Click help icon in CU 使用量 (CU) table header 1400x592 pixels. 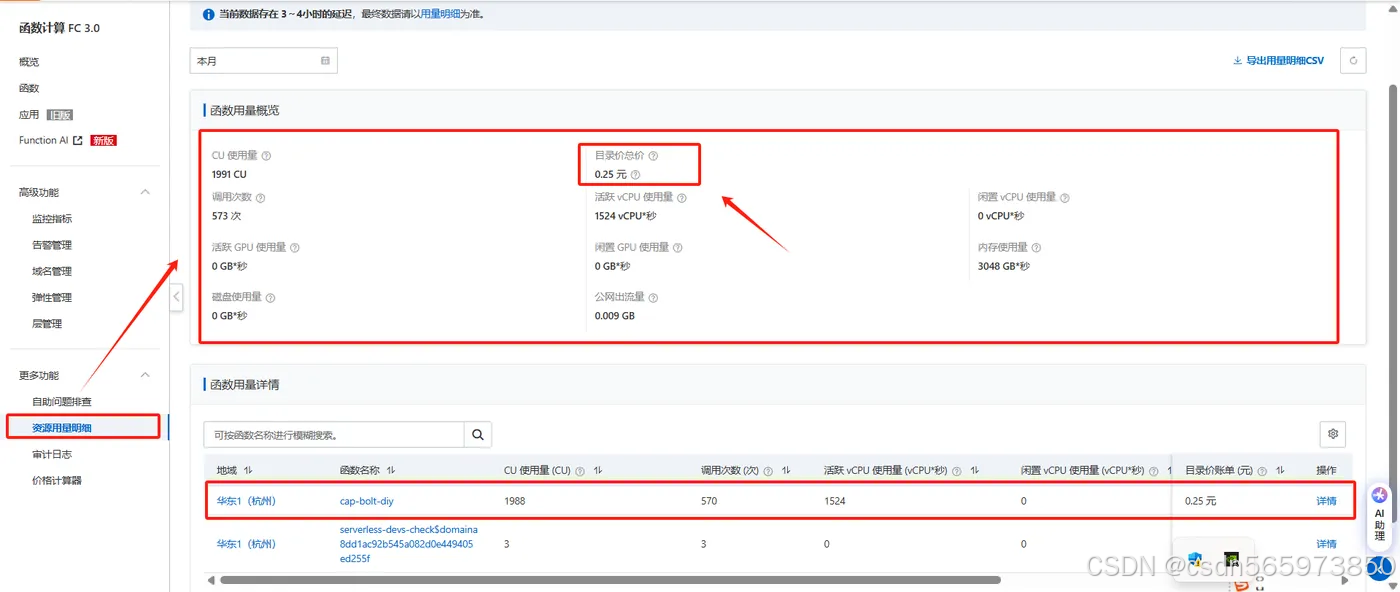click(x=581, y=471)
